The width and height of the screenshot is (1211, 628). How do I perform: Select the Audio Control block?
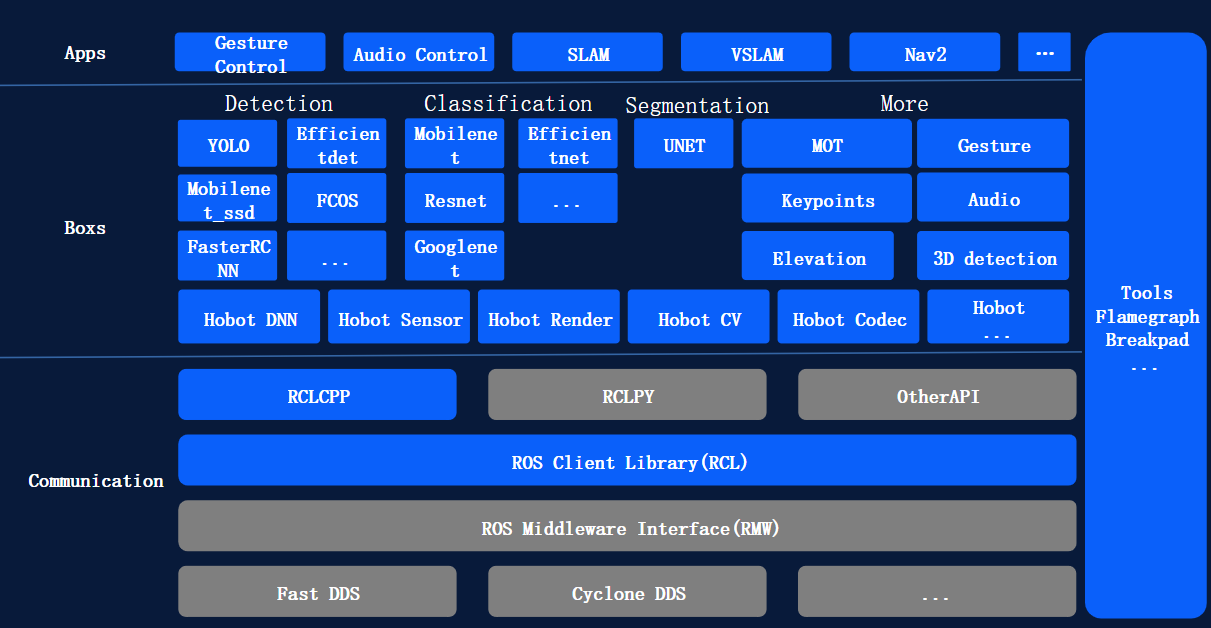[x=420, y=53]
